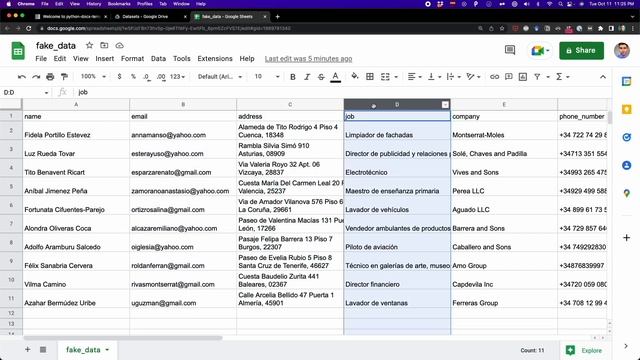Open the Borders tool
Image resolution: width=640 pixels, height=360 pixels.
pos(370,77)
